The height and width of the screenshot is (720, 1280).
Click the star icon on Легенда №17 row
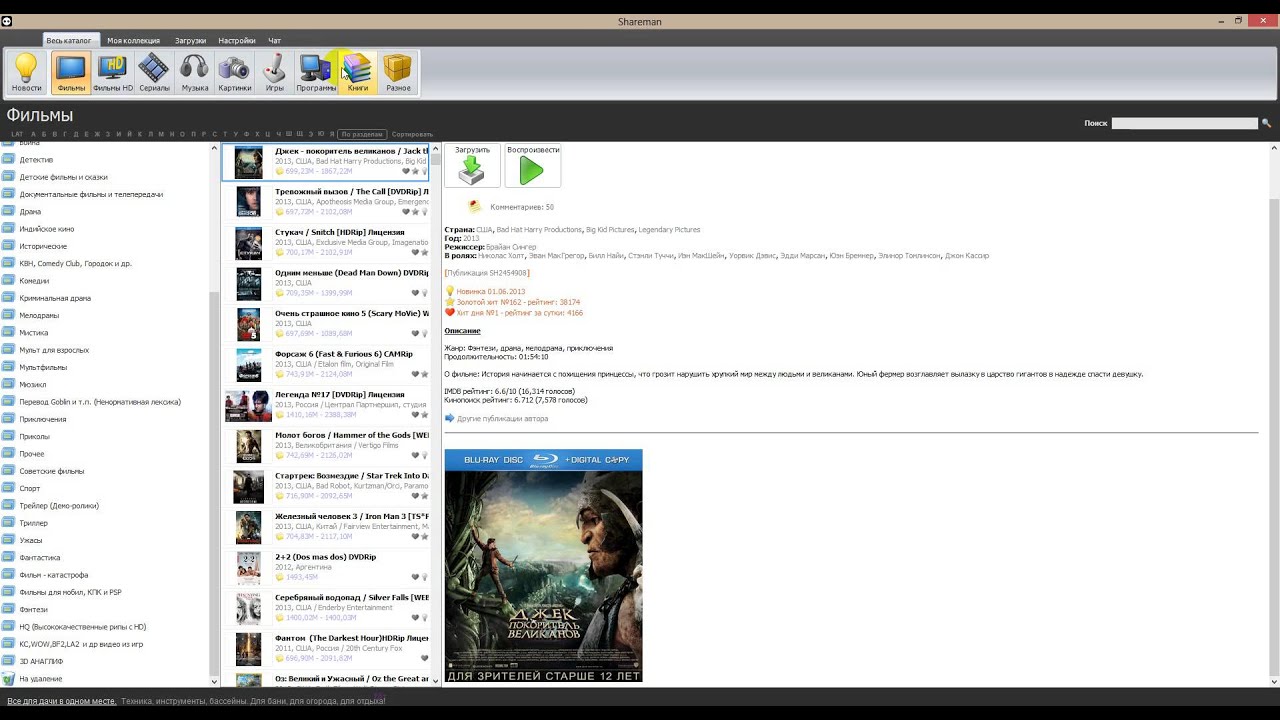pos(424,414)
